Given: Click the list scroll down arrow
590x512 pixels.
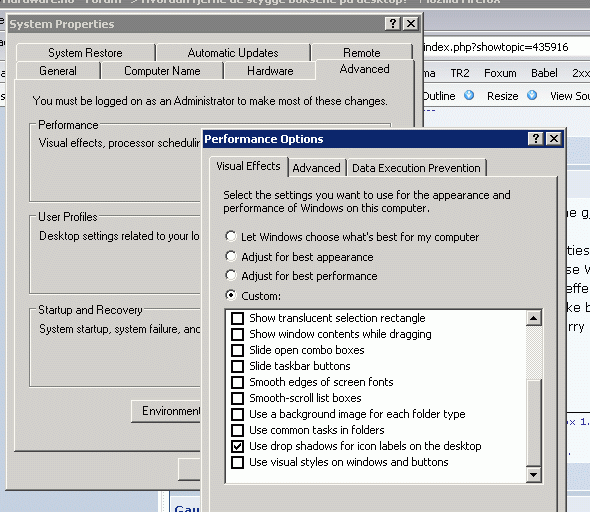Looking at the screenshot, I should click(534, 474).
